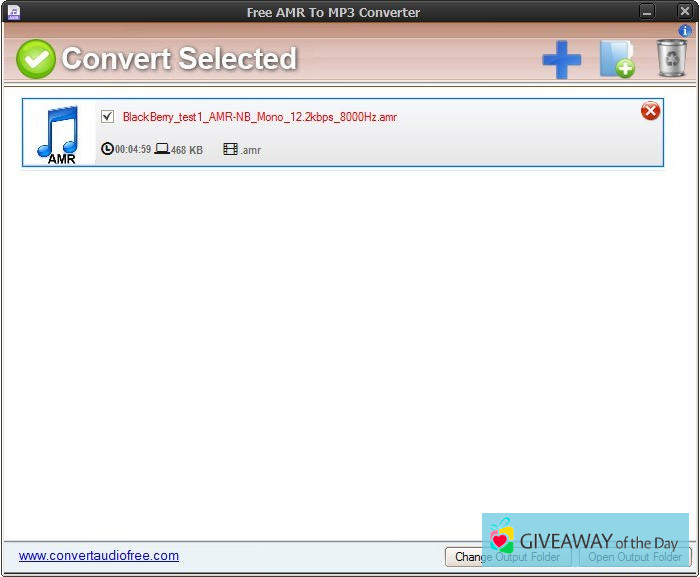Open the blue info icon
Image resolution: width=700 pixels, height=577 pixels.
pos(685,31)
